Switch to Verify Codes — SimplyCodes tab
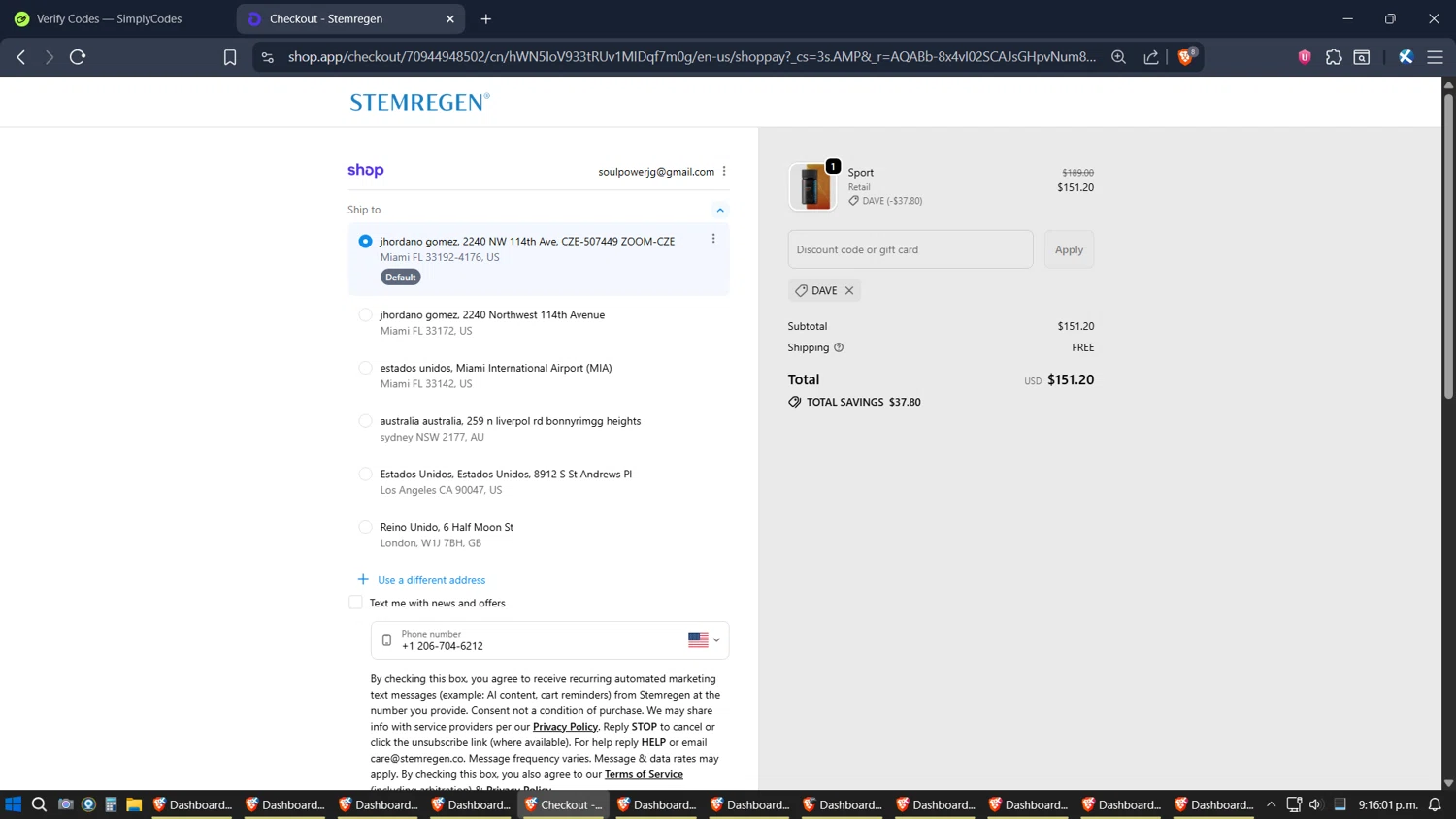This screenshot has height=819, width=1456. 109,18
